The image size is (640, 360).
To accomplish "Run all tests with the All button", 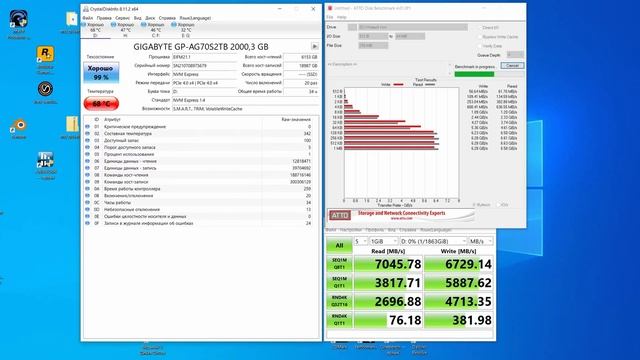I will [x=339, y=245].
